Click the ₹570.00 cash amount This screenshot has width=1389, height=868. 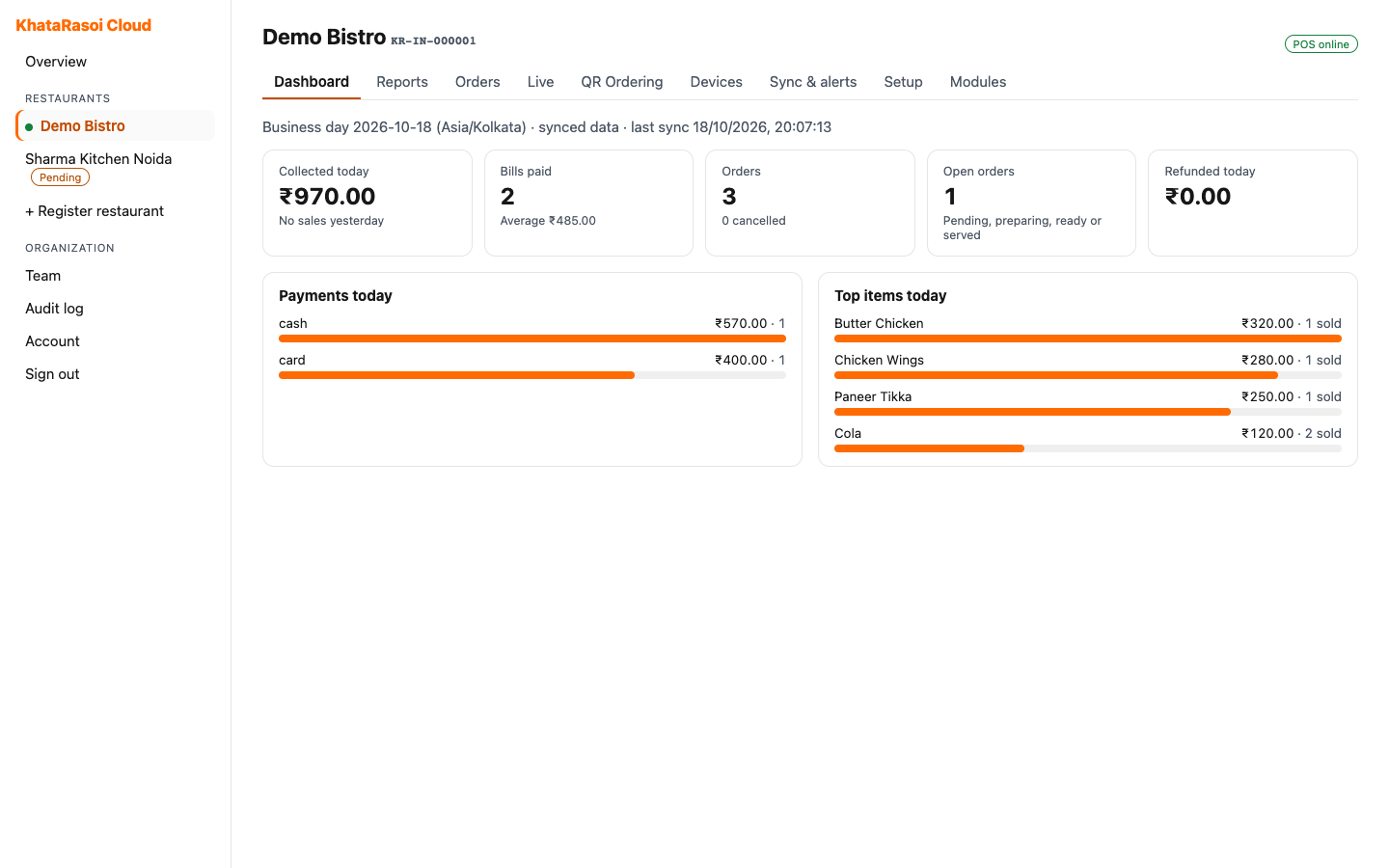click(x=741, y=324)
